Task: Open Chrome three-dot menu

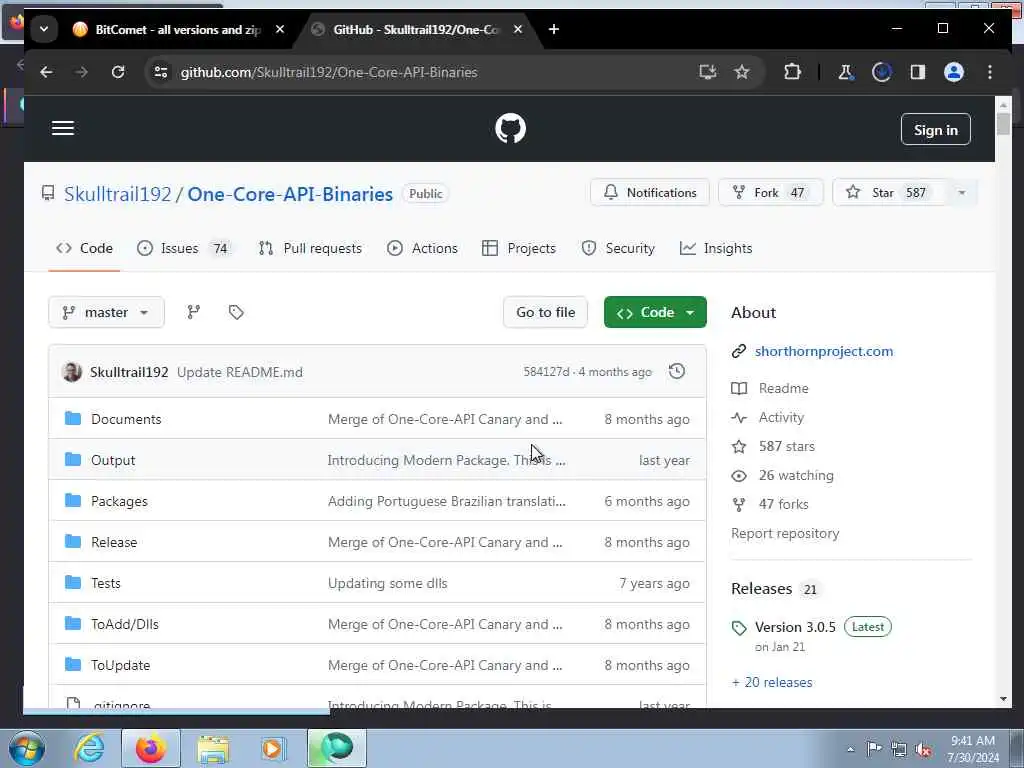Action: coord(990,72)
